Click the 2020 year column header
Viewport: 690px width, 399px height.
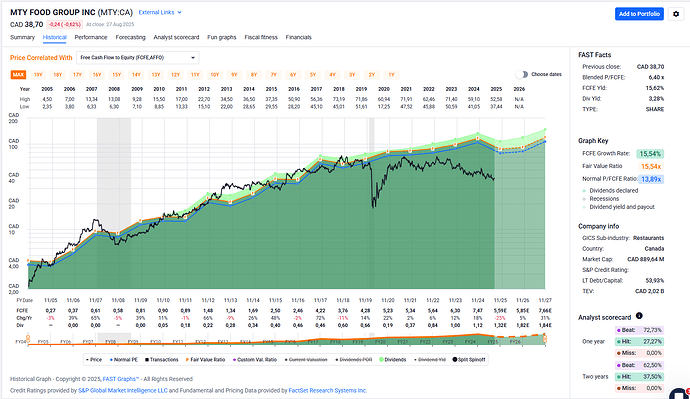(x=384, y=89)
